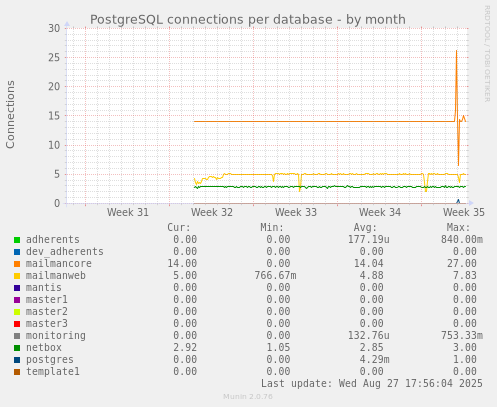Select the adherents legend label
497x407 pixels.
pyautogui.click(x=53, y=239)
